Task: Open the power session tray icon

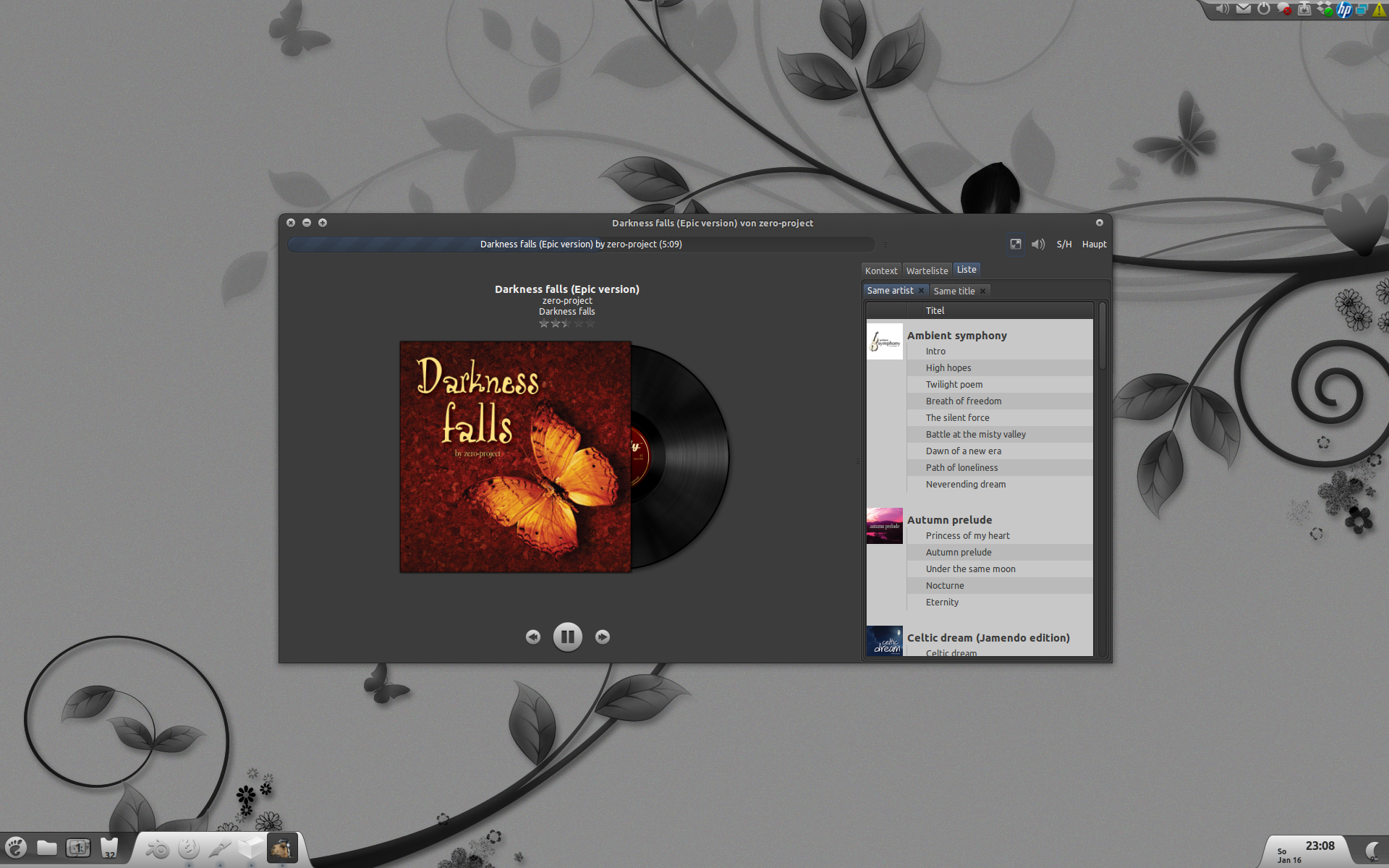Action: (1264, 9)
